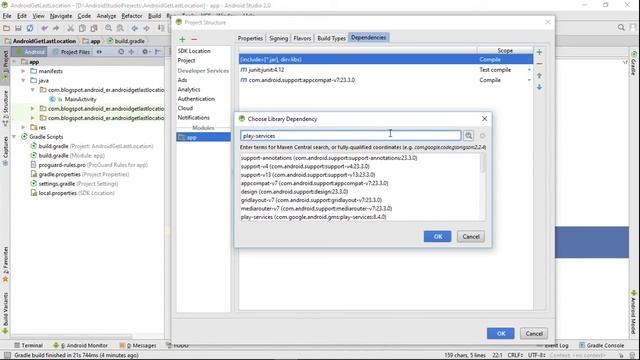Collapse the Gradle Scripts node
The height and width of the screenshot is (360, 640).
coord(14,137)
